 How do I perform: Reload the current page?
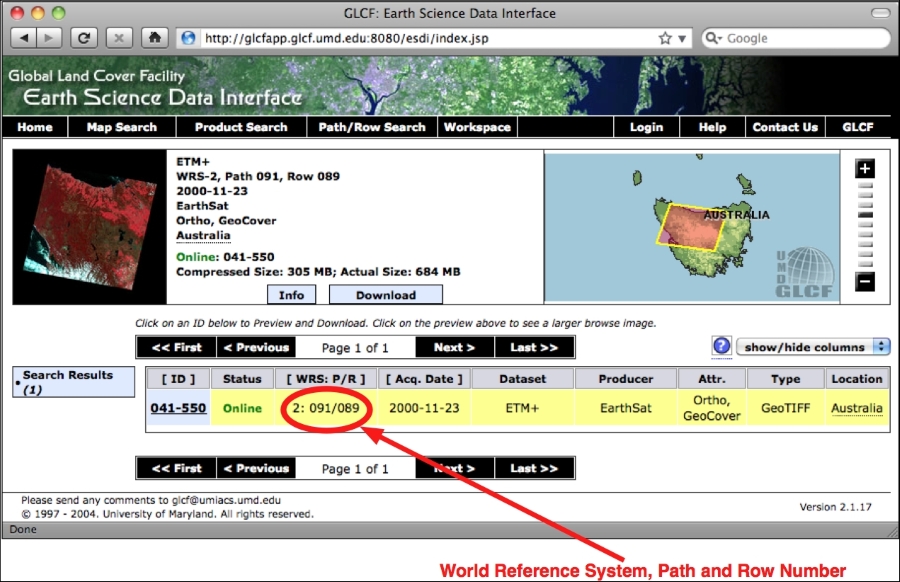tap(84, 37)
